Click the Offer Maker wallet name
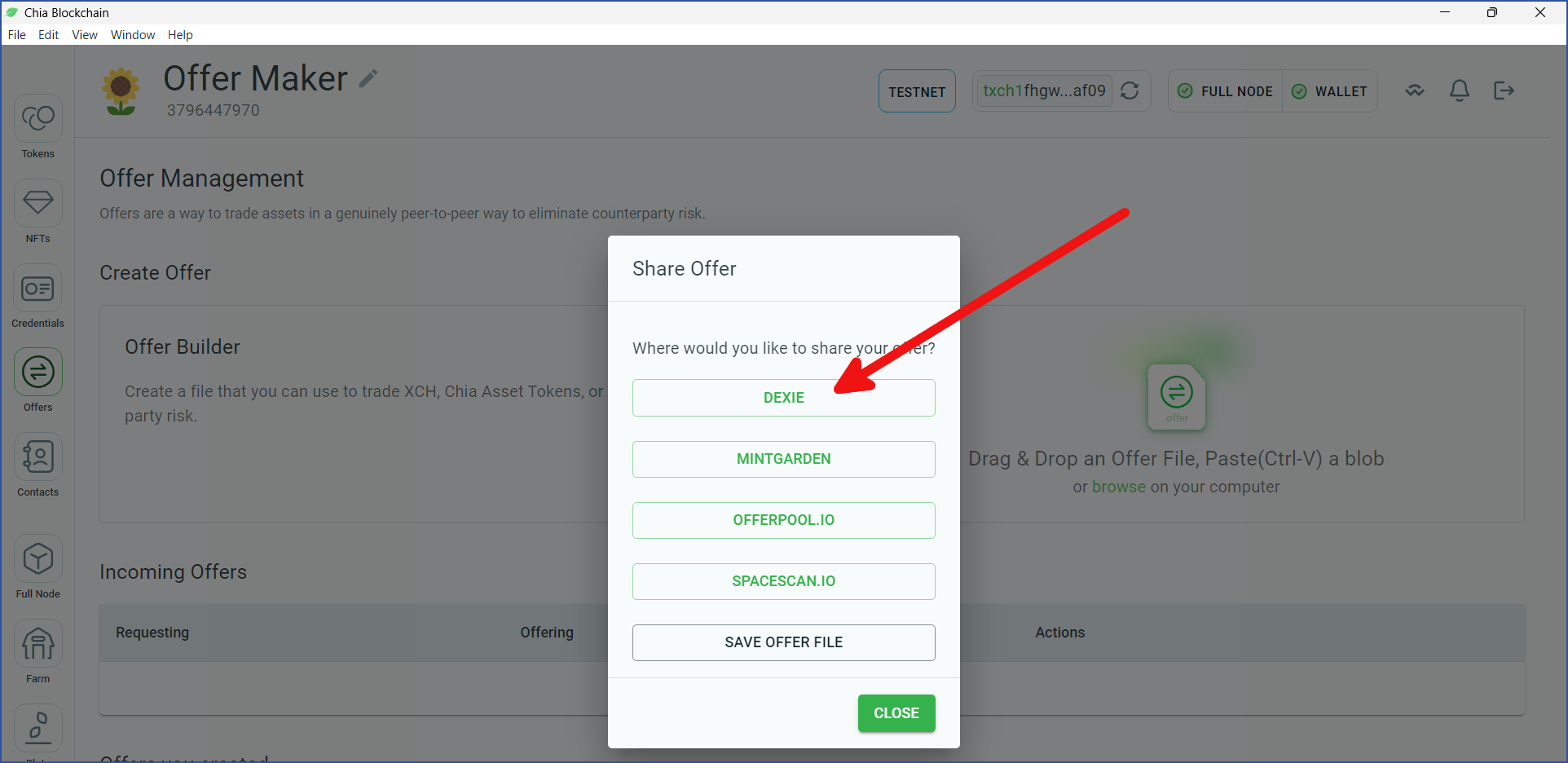The width and height of the screenshot is (1568, 763). tap(255, 78)
